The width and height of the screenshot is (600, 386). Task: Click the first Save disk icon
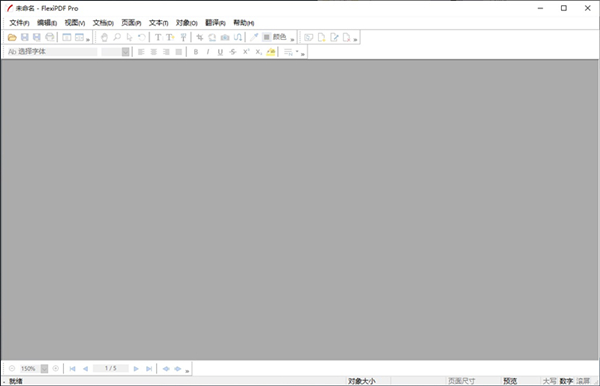[24, 37]
